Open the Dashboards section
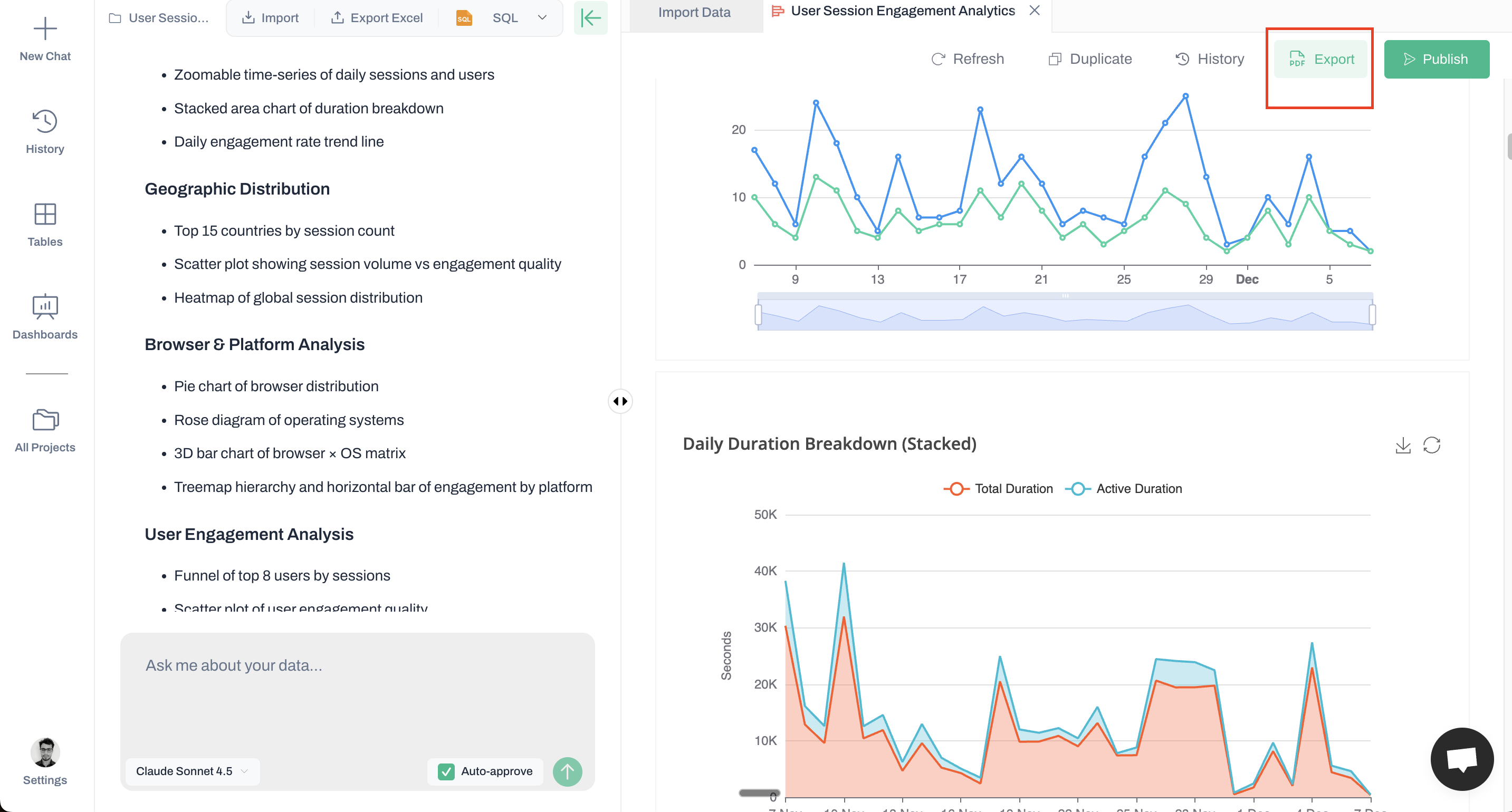 click(x=45, y=317)
